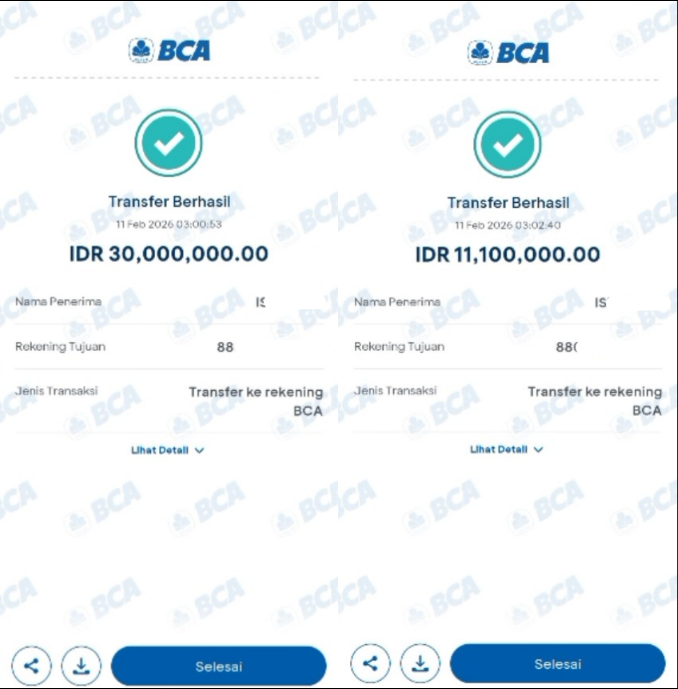This screenshot has height=689, width=678.
Task: Click Jenis Transaksi row on left receipt
Action: point(169,401)
